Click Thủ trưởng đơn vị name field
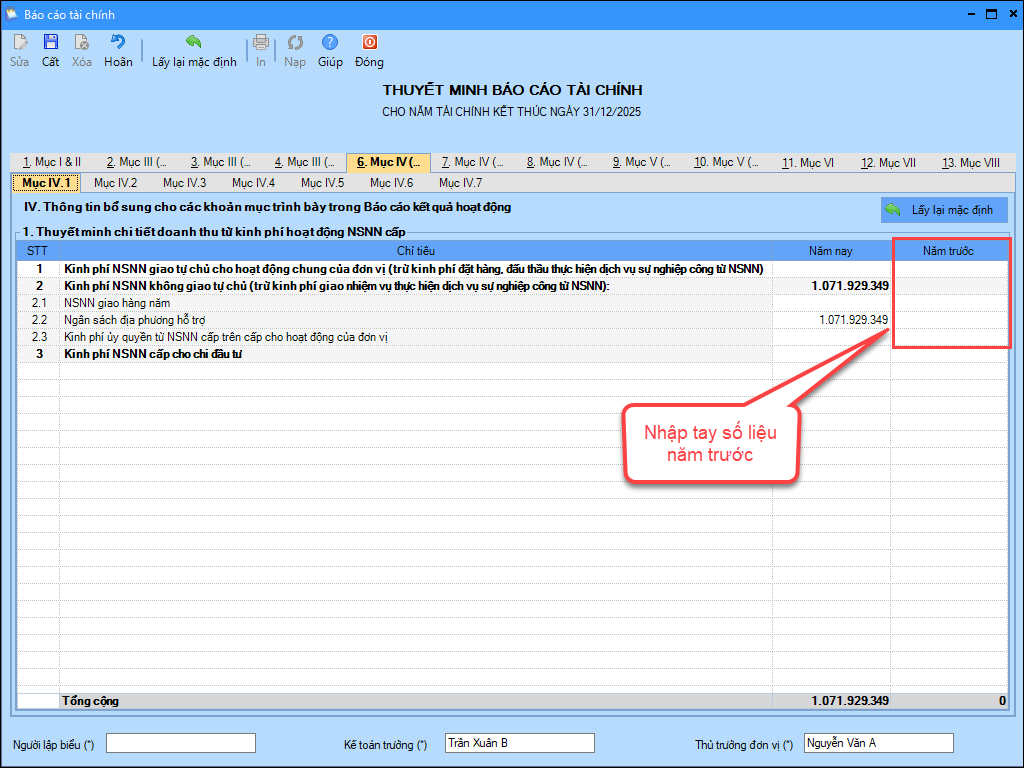 click(878, 743)
